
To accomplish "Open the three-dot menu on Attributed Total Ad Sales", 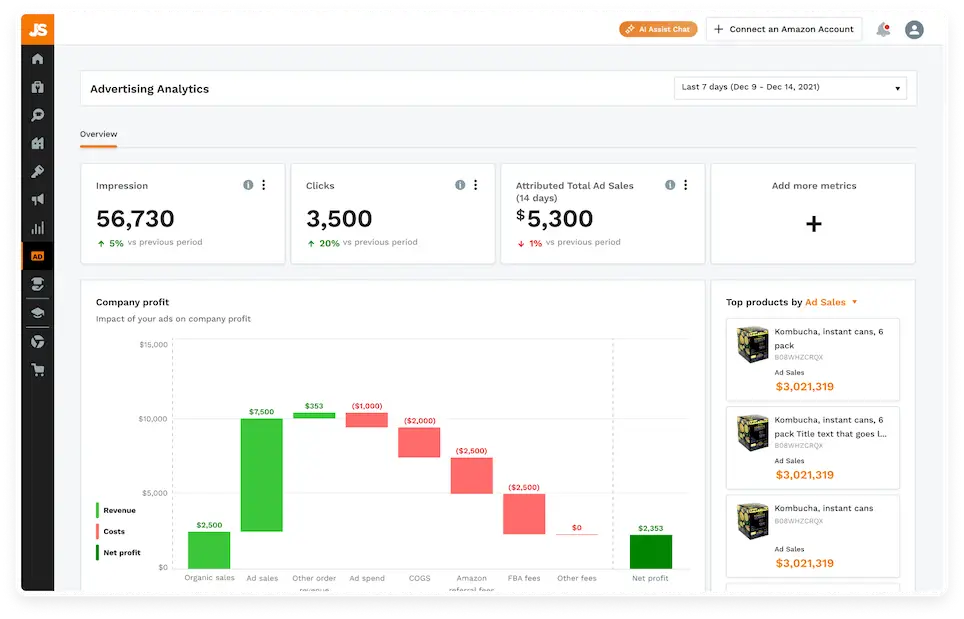I will pyautogui.click(x=684, y=184).
